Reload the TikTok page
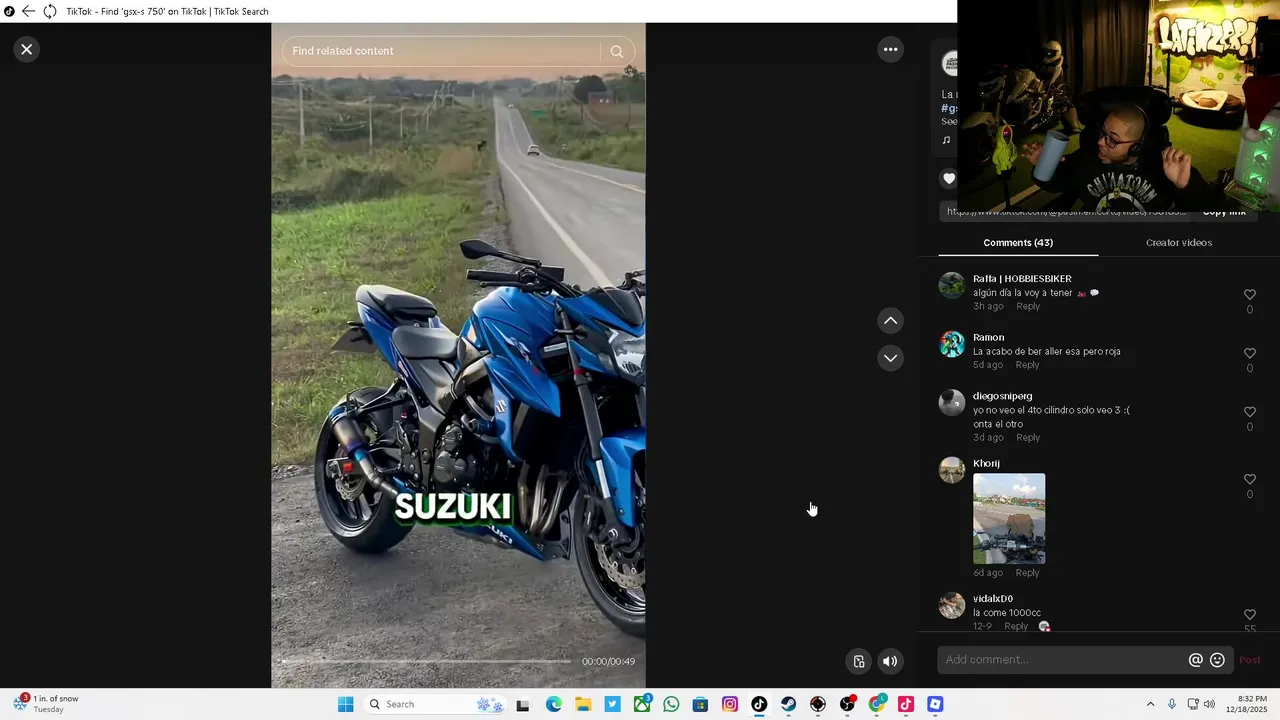The height and width of the screenshot is (720, 1280). click(x=50, y=11)
